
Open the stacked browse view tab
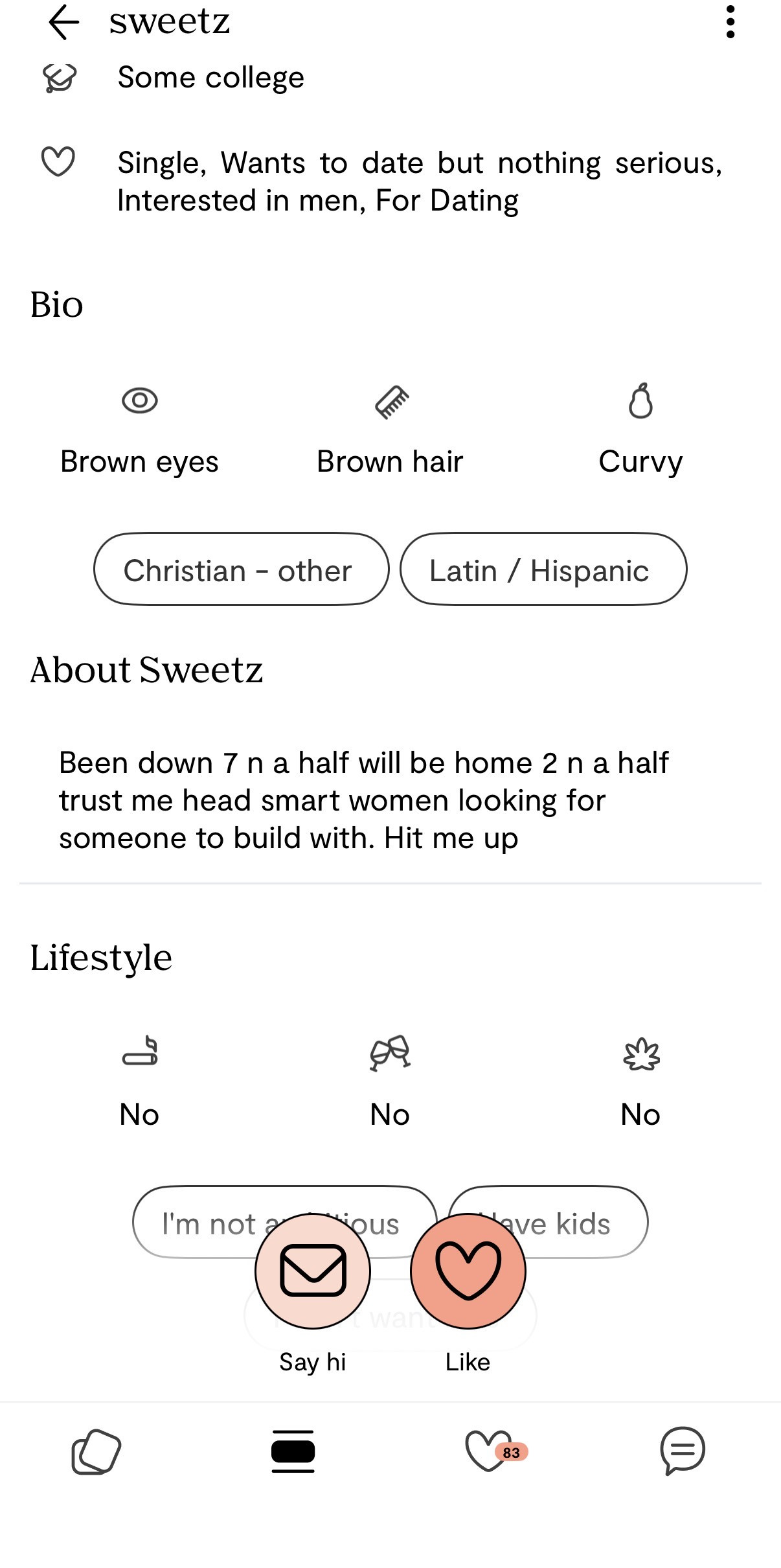pyautogui.click(x=293, y=1451)
